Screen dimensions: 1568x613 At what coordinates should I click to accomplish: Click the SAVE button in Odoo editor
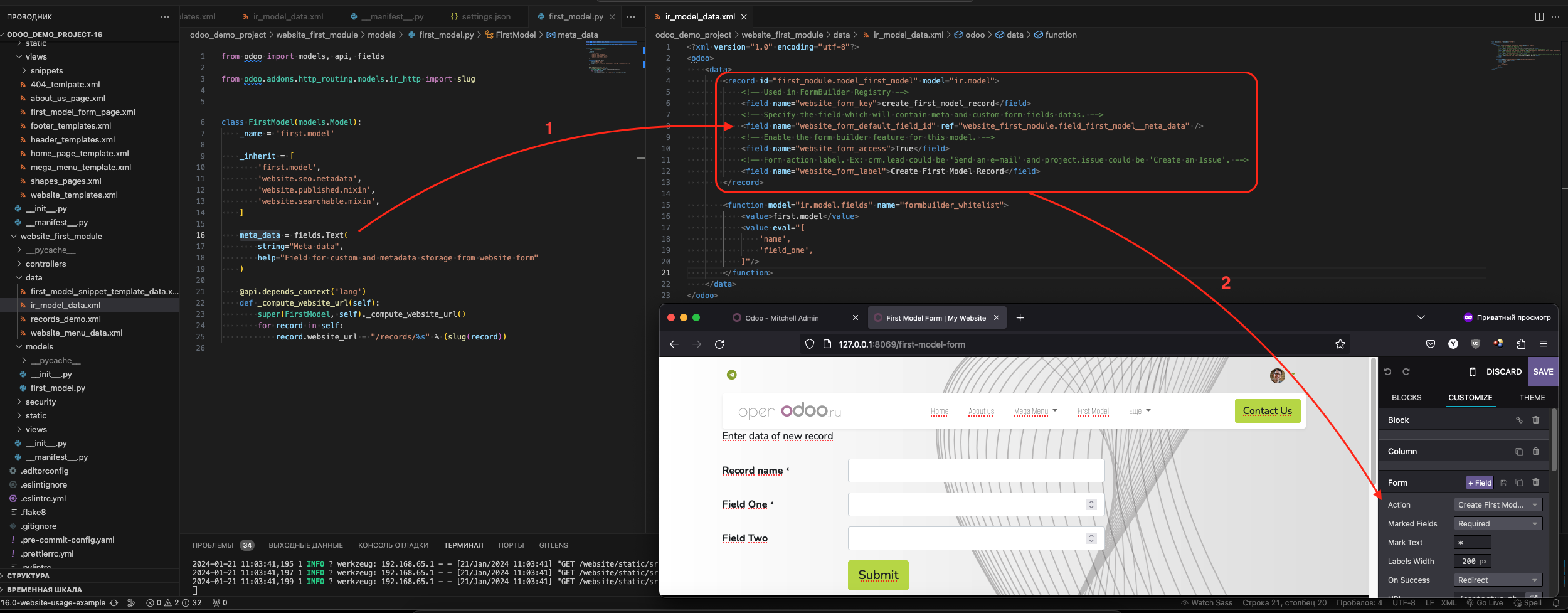[x=1543, y=371]
